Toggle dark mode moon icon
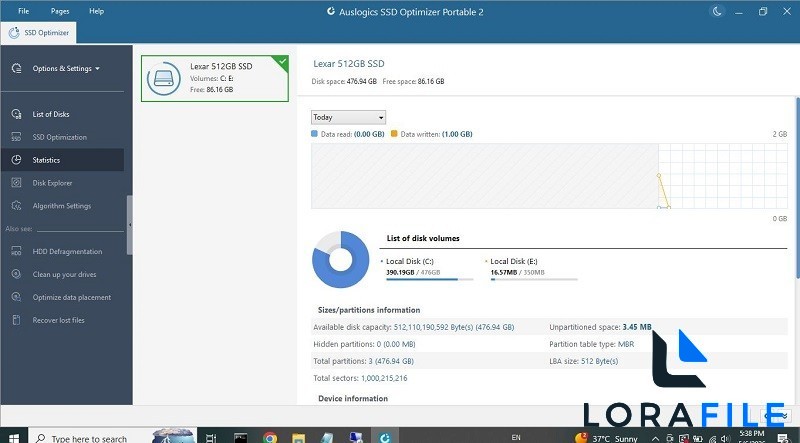800x443 pixels. pos(717,11)
